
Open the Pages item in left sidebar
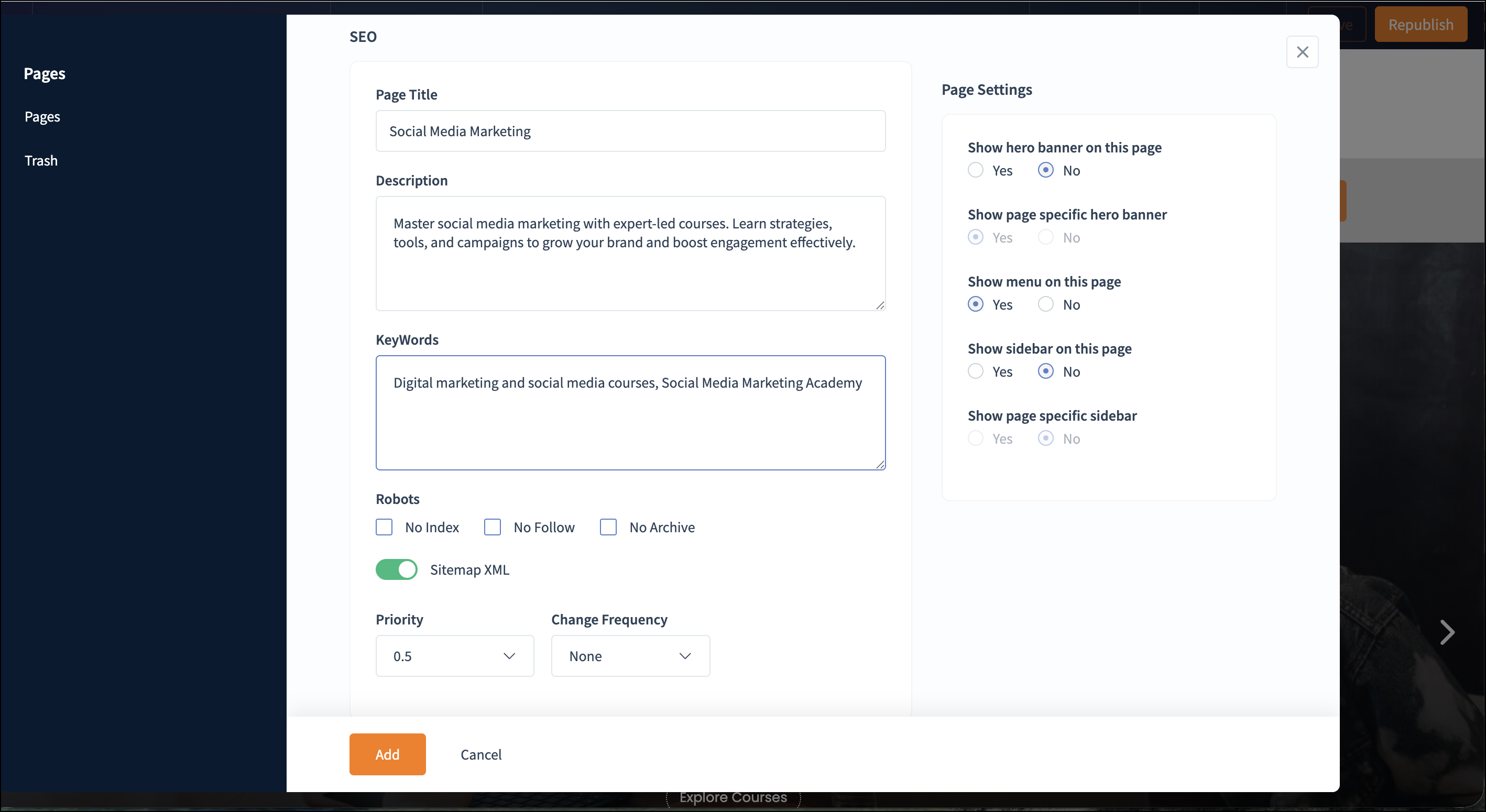pos(42,116)
